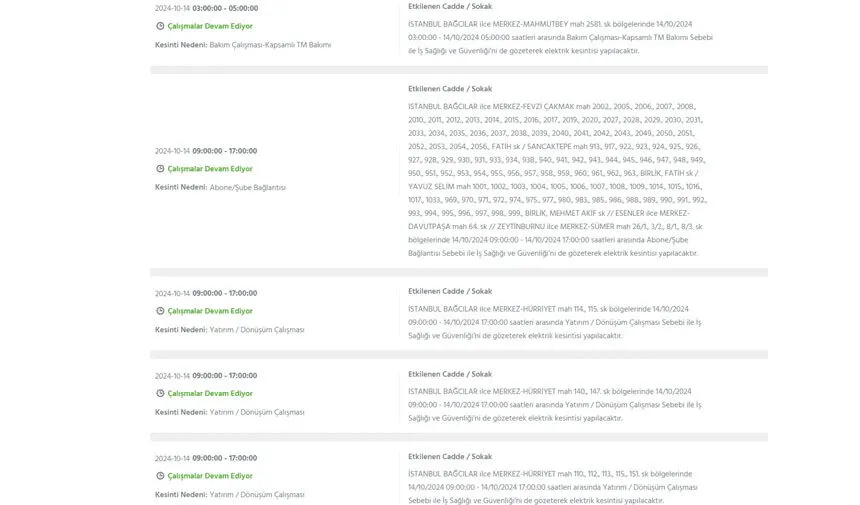860x505 pixels.
Task: Click the 09:00-17:00 time for Hürriyet 140, 147
Action: 205,376
